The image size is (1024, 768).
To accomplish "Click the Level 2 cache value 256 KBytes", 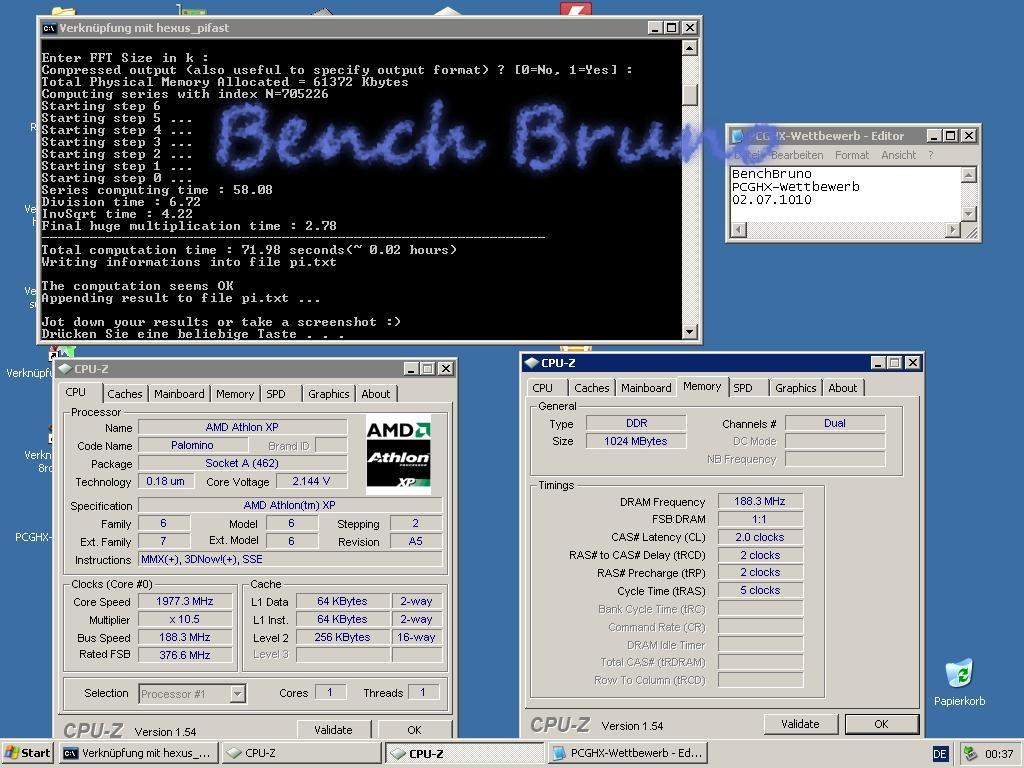I will pyautogui.click(x=342, y=637).
